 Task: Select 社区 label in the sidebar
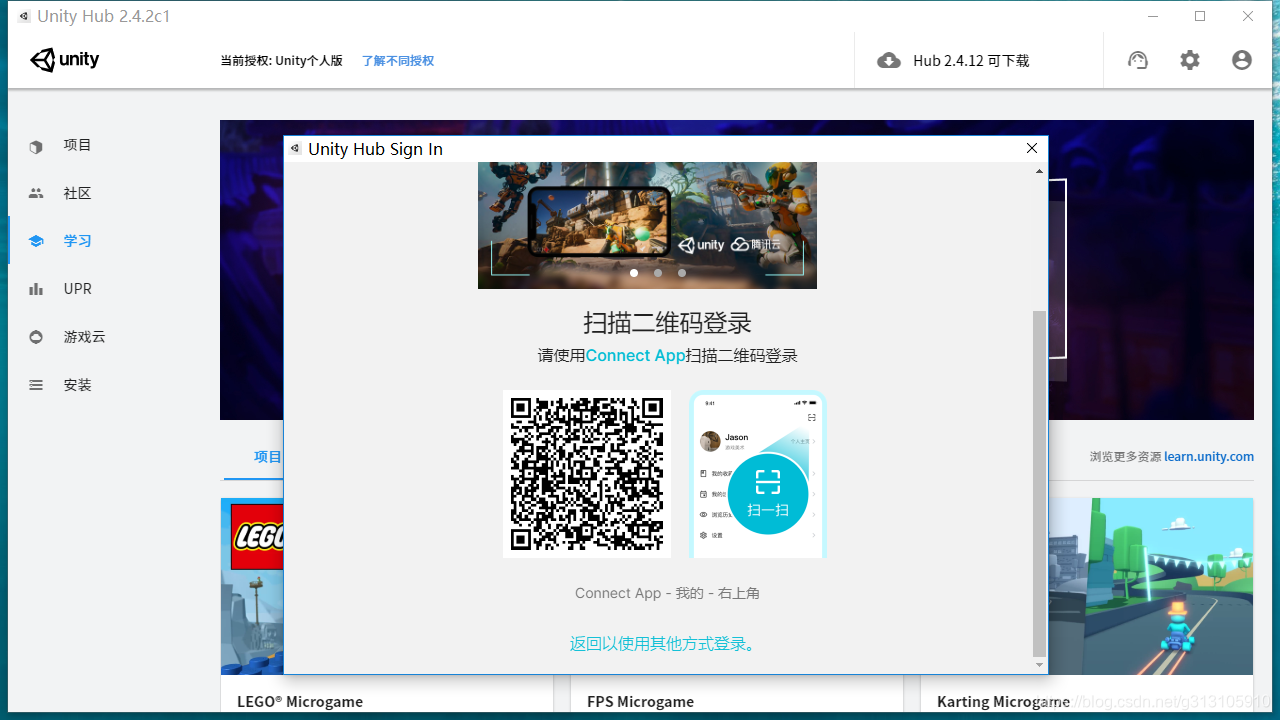click(77, 193)
